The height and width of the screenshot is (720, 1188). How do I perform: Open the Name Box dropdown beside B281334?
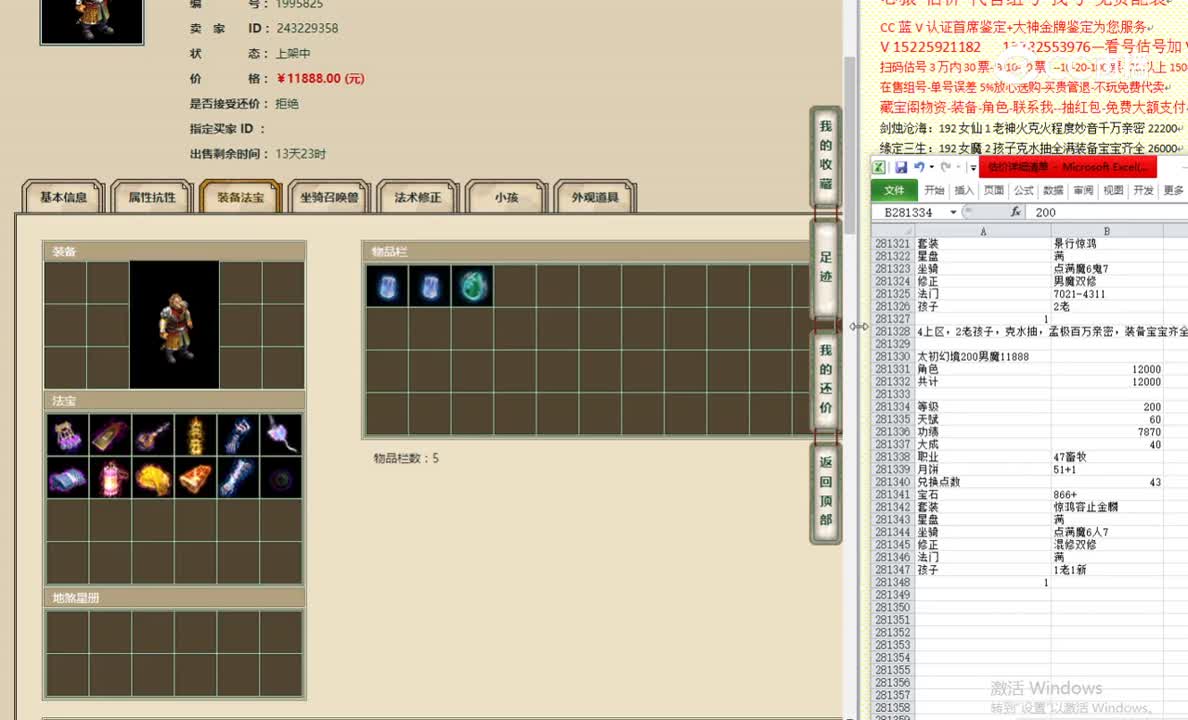(x=953, y=213)
